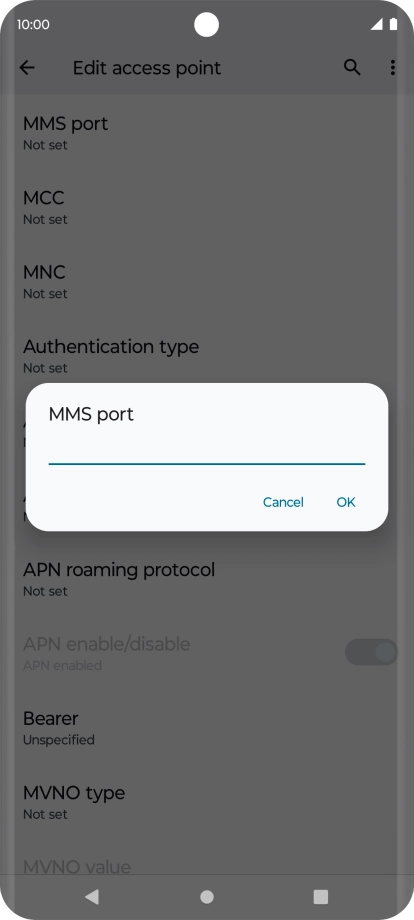
Task: Tap the back arrow icon
Action: tap(27, 67)
